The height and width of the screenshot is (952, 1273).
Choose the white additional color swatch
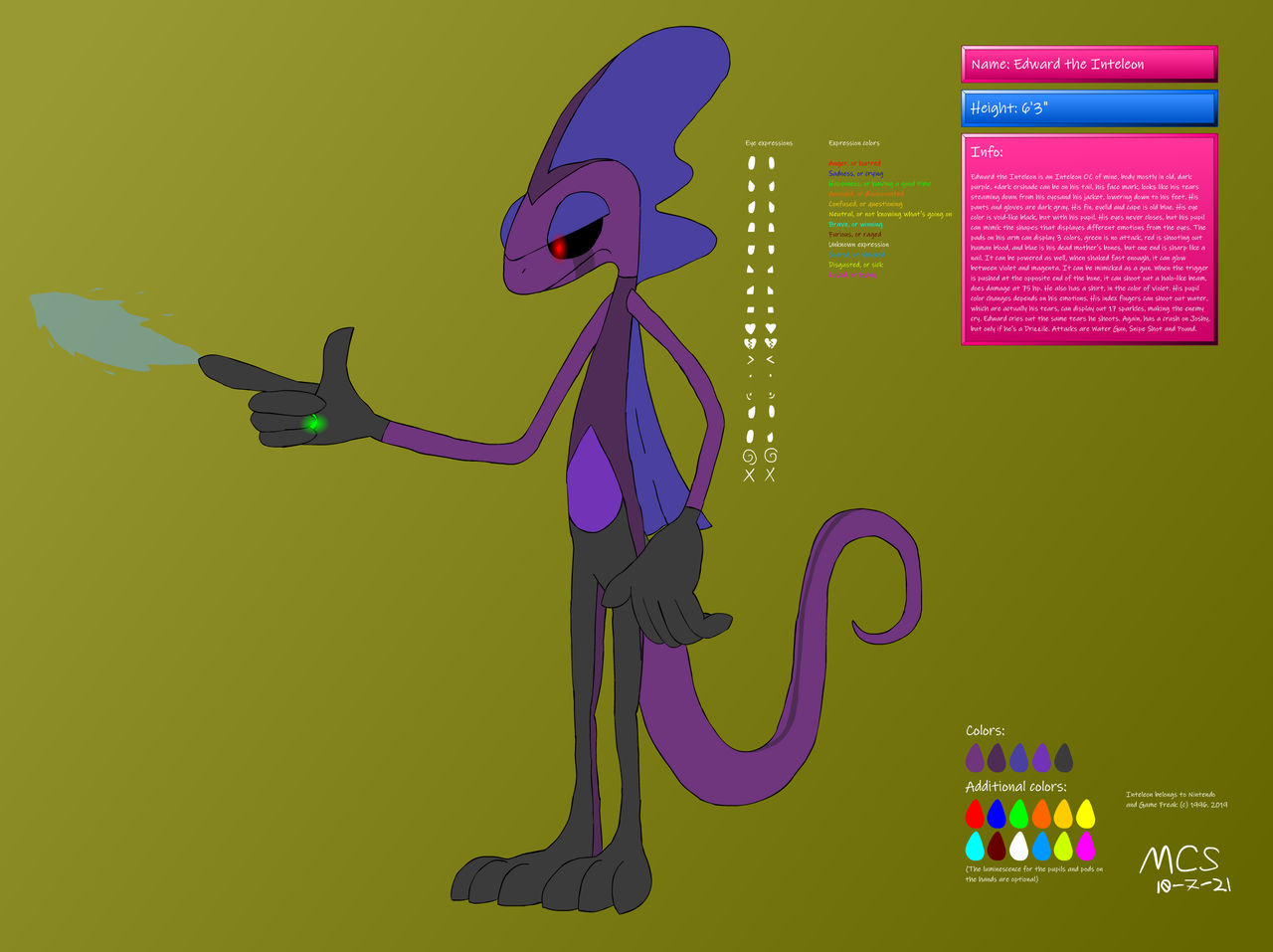point(1018,846)
